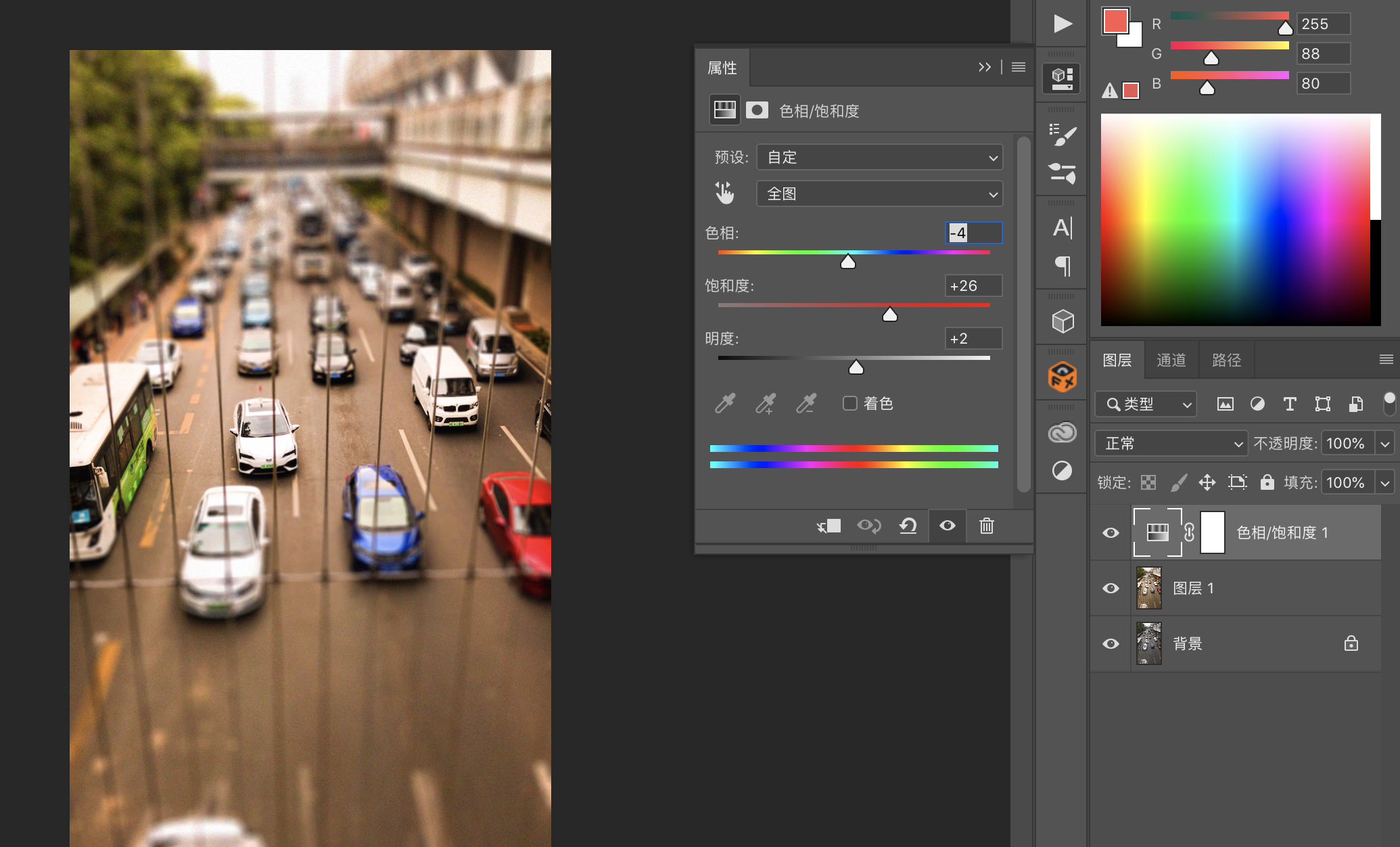This screenshot has width=1400, height=847.
Task: Filter layers by type layers icon
Action: tap(1290, 405)
